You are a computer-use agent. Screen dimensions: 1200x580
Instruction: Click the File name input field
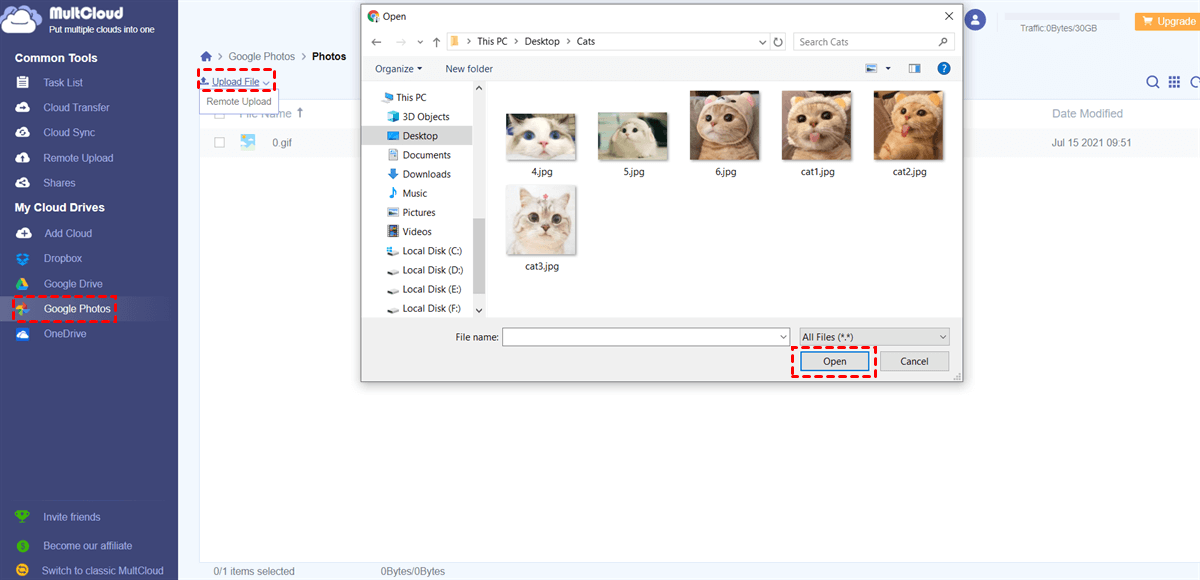point(646,337)
